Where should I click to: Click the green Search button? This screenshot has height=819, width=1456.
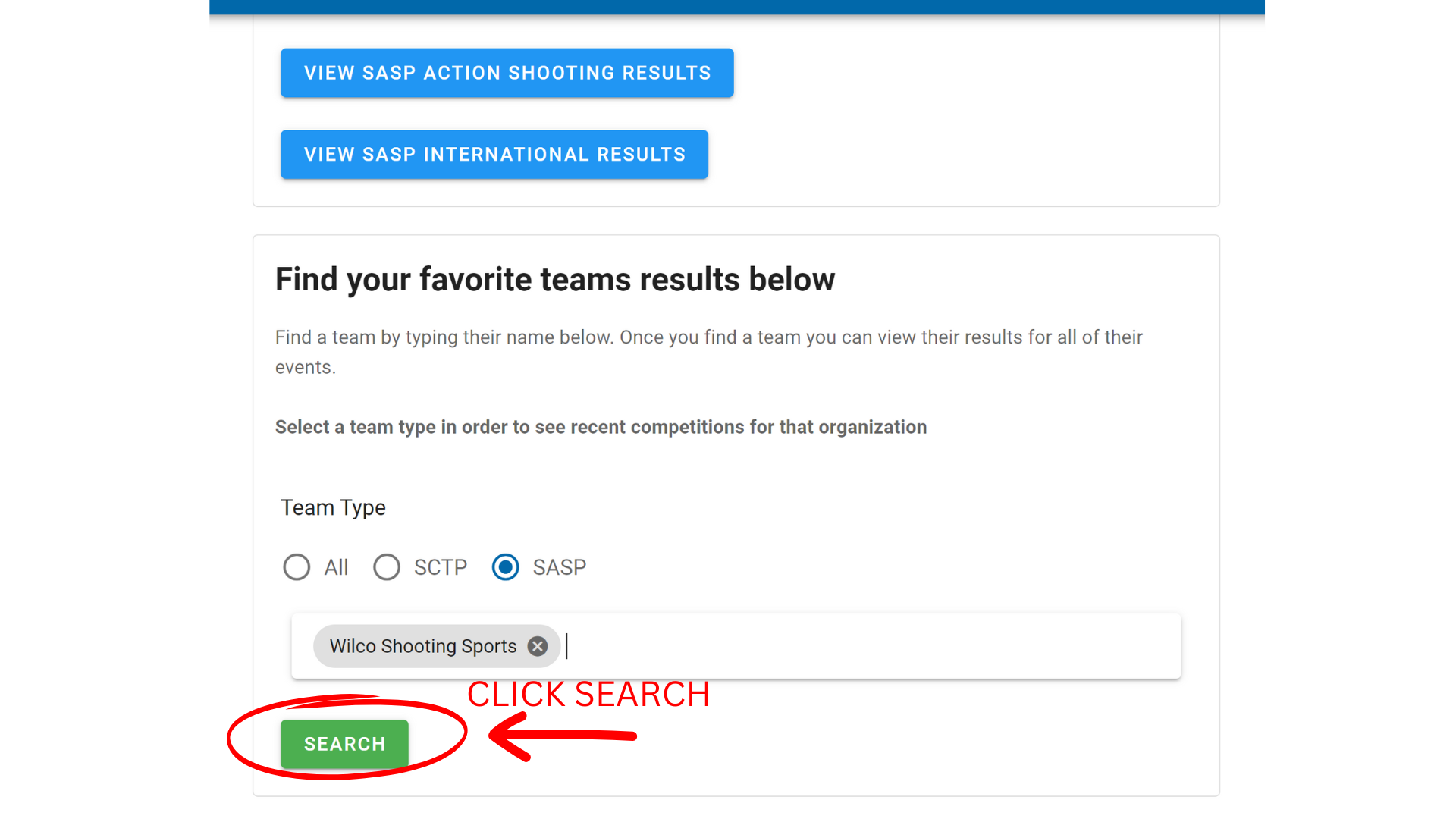(344, 744)
